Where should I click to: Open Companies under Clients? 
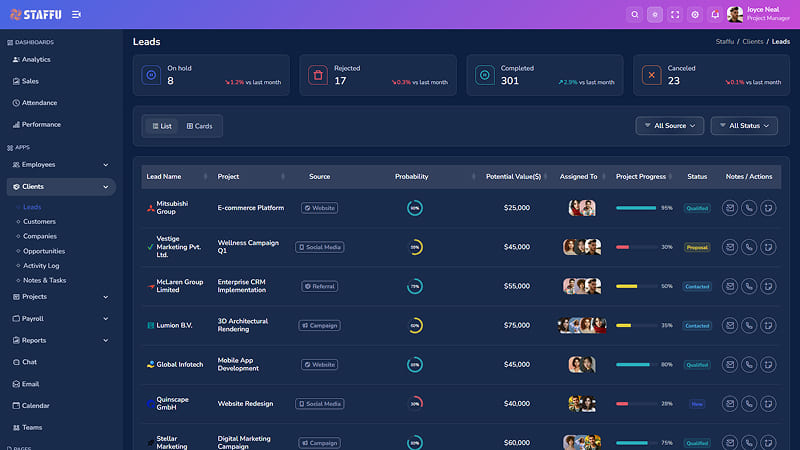40,236
